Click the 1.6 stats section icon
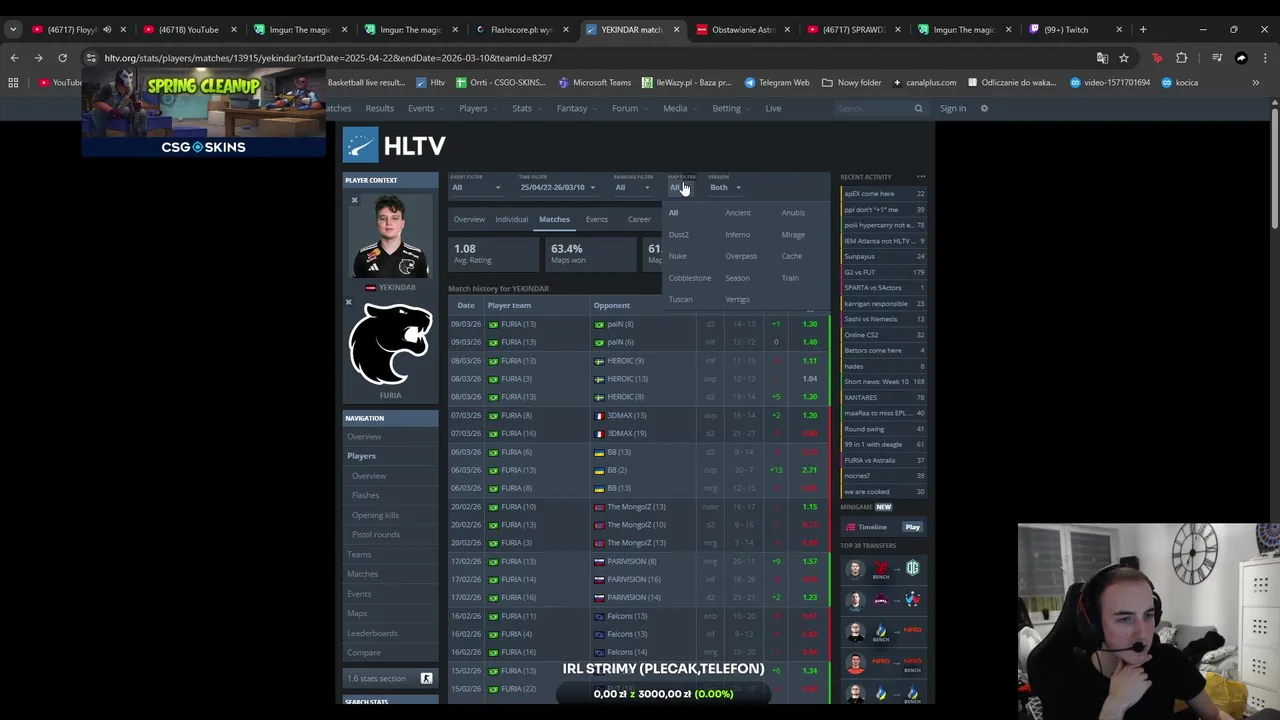Viewport: 1280px width, 720px height. point(426,678)
